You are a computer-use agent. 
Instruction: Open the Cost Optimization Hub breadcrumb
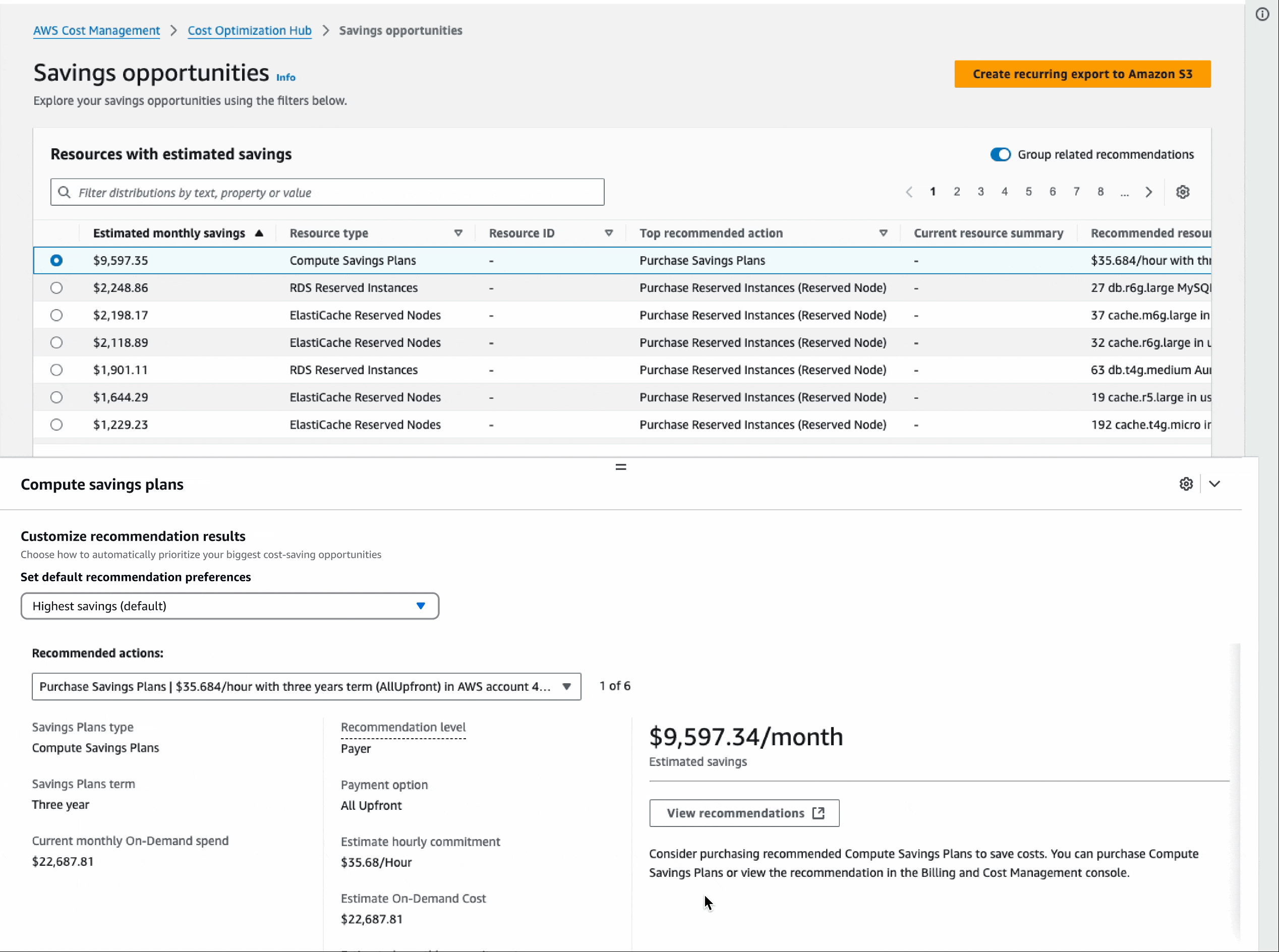(x=249, y=31)
